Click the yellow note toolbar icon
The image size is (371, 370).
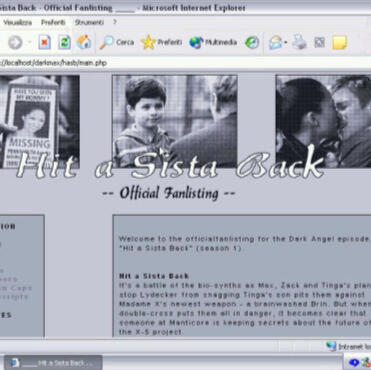click(339, 43)
